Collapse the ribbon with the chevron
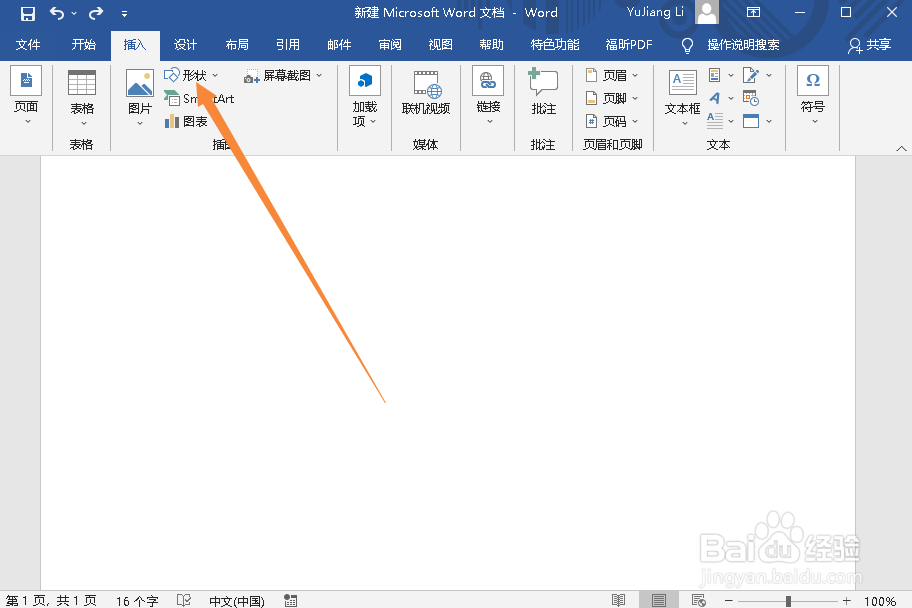Viewport: 912px width, 608px height. click(902, 148)
